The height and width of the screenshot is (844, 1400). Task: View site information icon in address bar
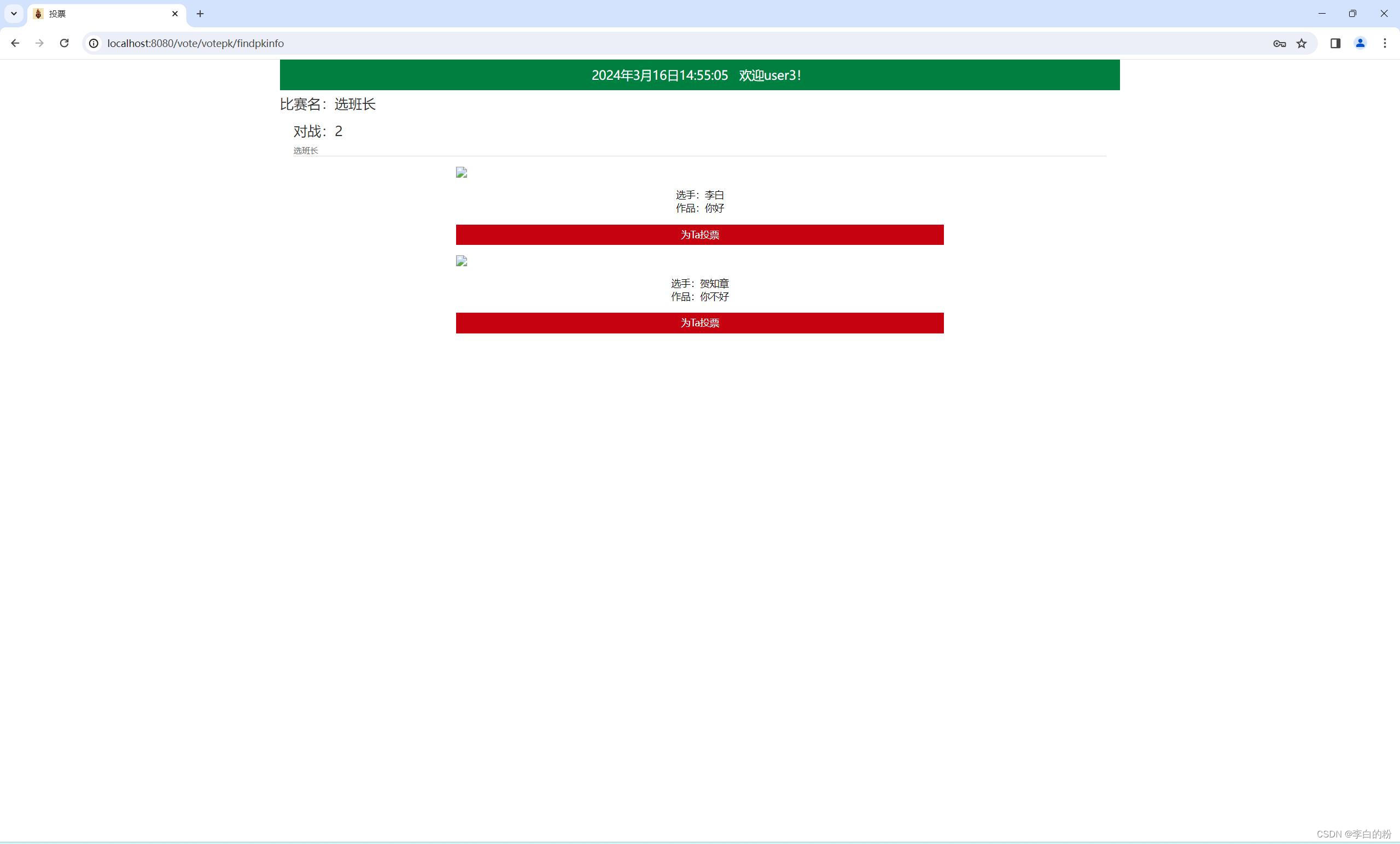click(94, 43)
